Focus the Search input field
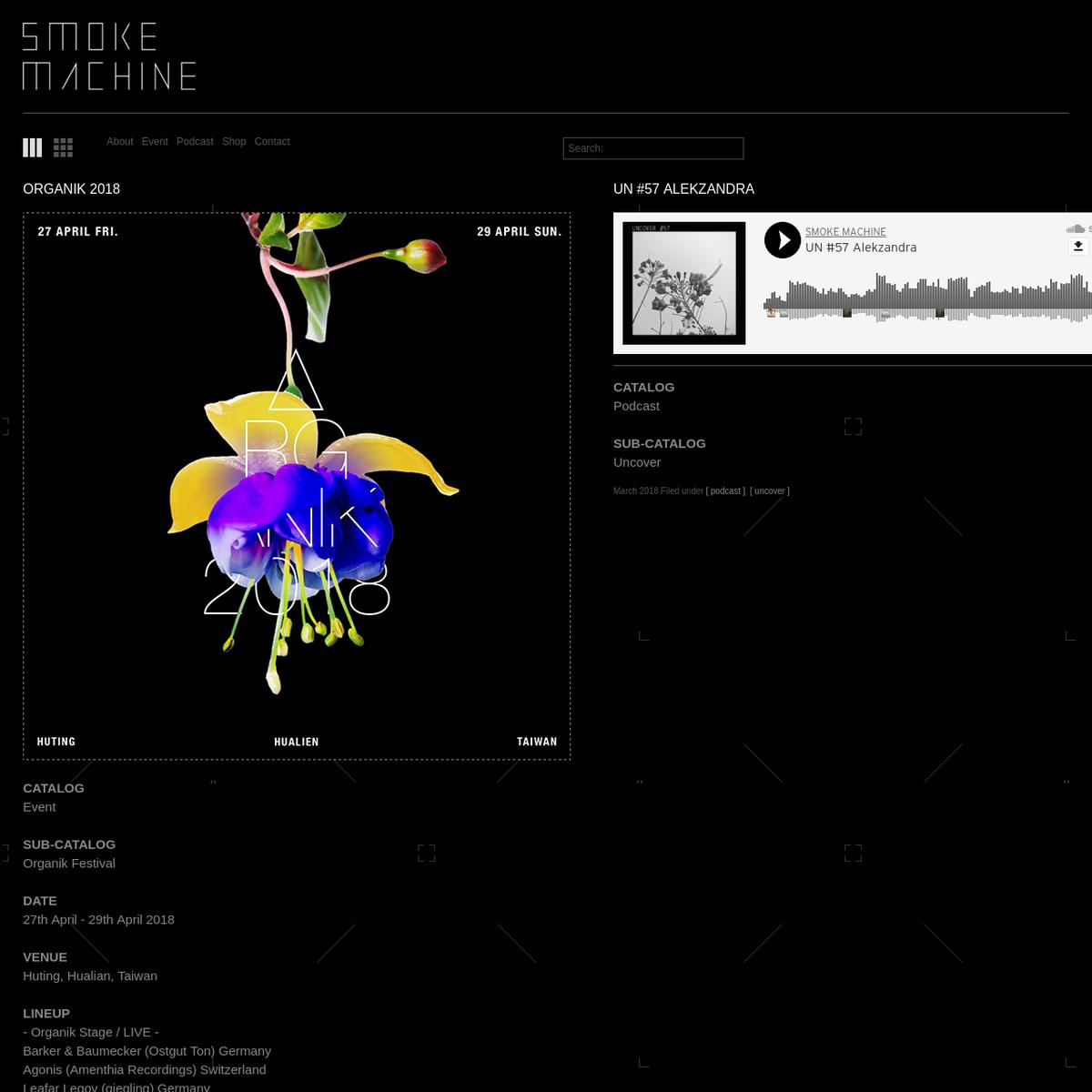Image resolution: width=1092 pixels, height=1092 pixels. tap(653, 148)
